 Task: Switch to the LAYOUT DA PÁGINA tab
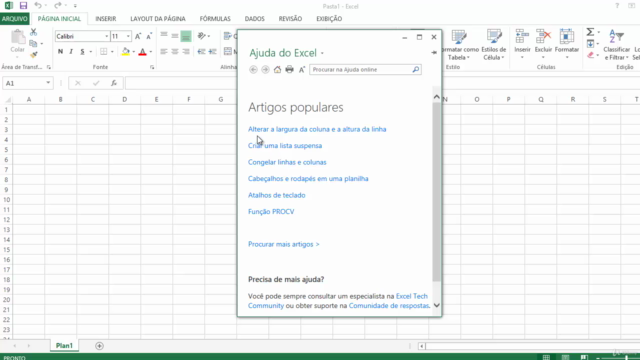tap(158, 19)
